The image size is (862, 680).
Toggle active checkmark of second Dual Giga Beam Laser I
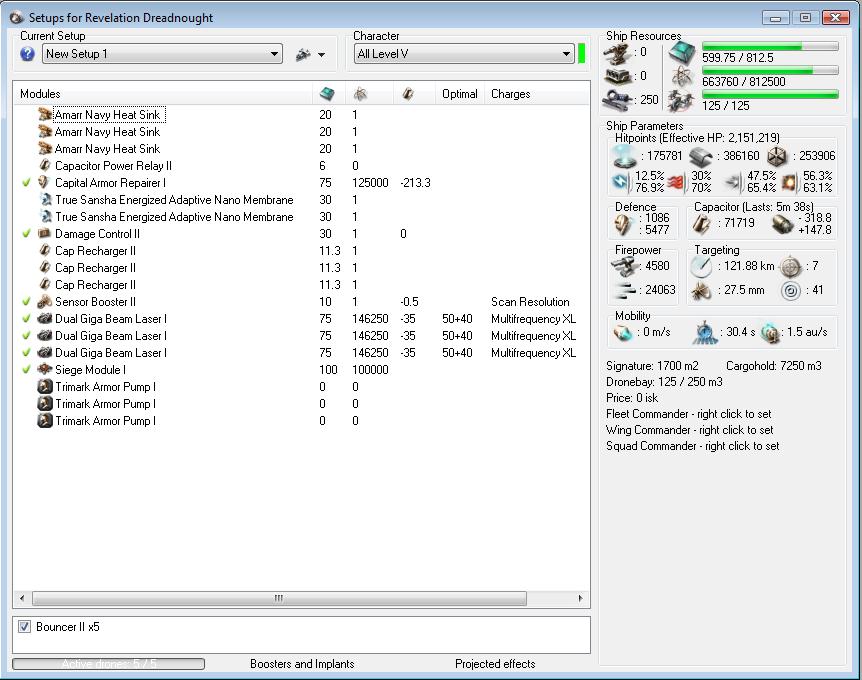(x=26, y=336)
